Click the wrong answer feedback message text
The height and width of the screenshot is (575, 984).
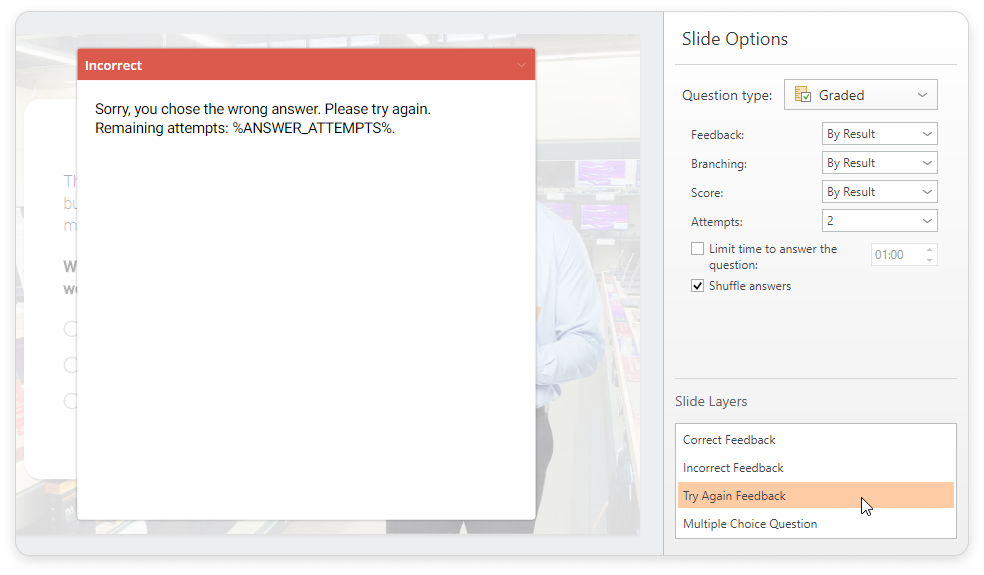coord(262,109)
